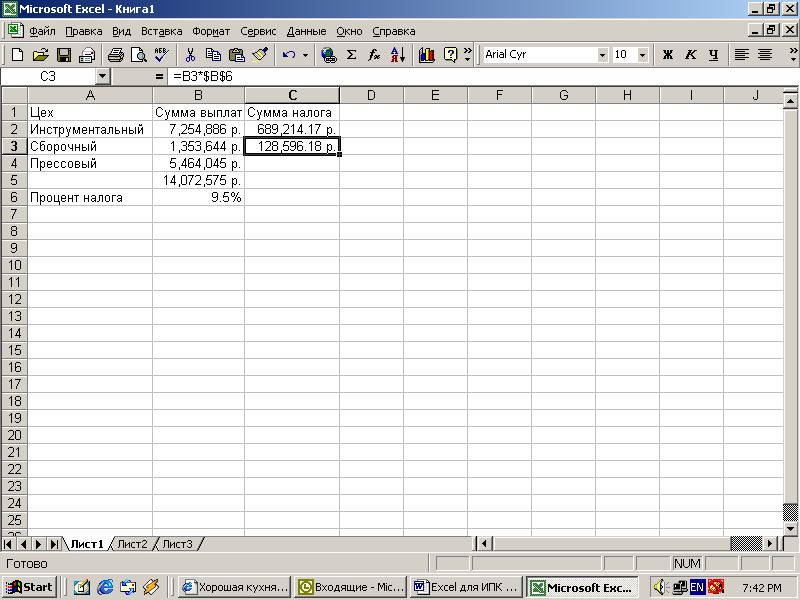This screenshot has width=800, height=600.
Task: Select cell 689,214.17 р.
Action: click(x=292, y=130)
